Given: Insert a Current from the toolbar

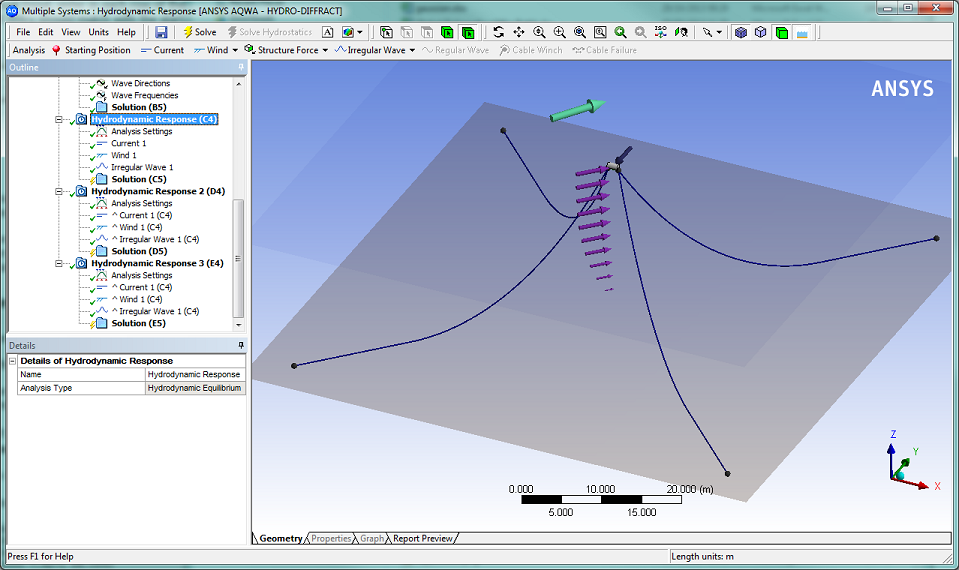Looking at the screenshot, I should coord(162,50).
